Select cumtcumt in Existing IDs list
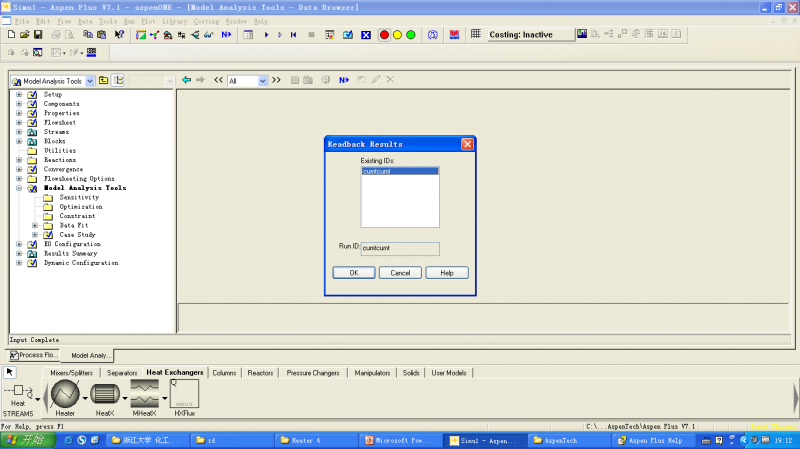 (400, 171)
